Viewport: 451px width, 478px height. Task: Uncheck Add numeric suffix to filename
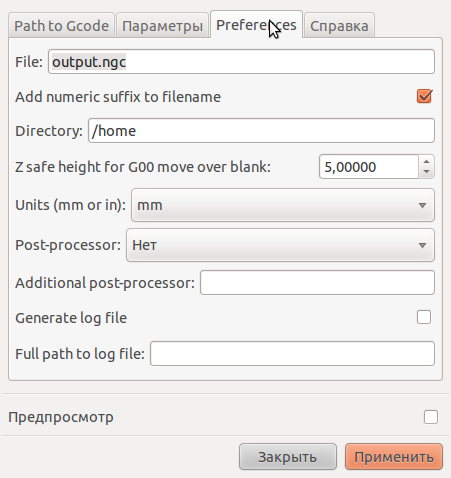(x=424, y=97)
